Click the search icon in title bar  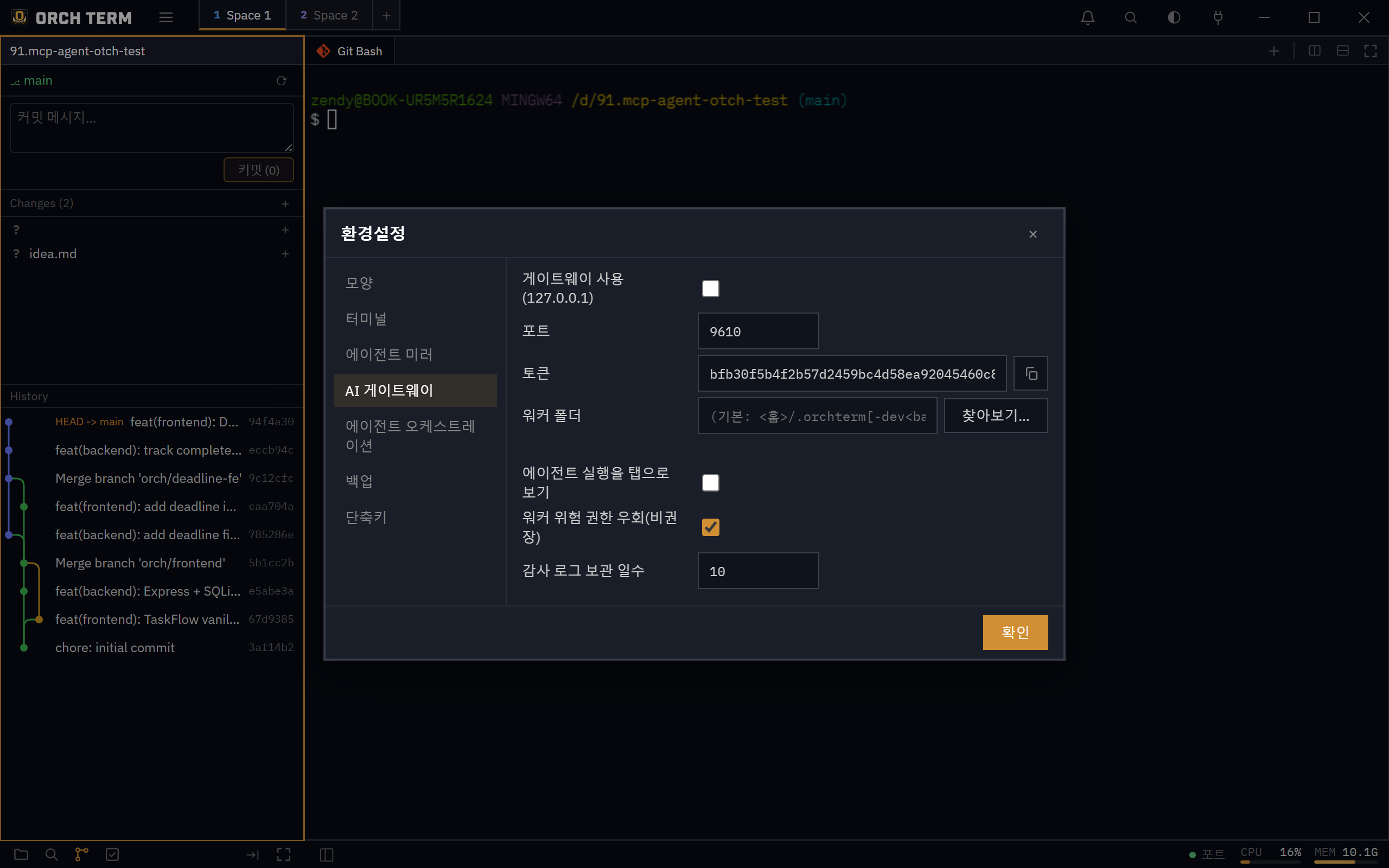(1131, 17)
